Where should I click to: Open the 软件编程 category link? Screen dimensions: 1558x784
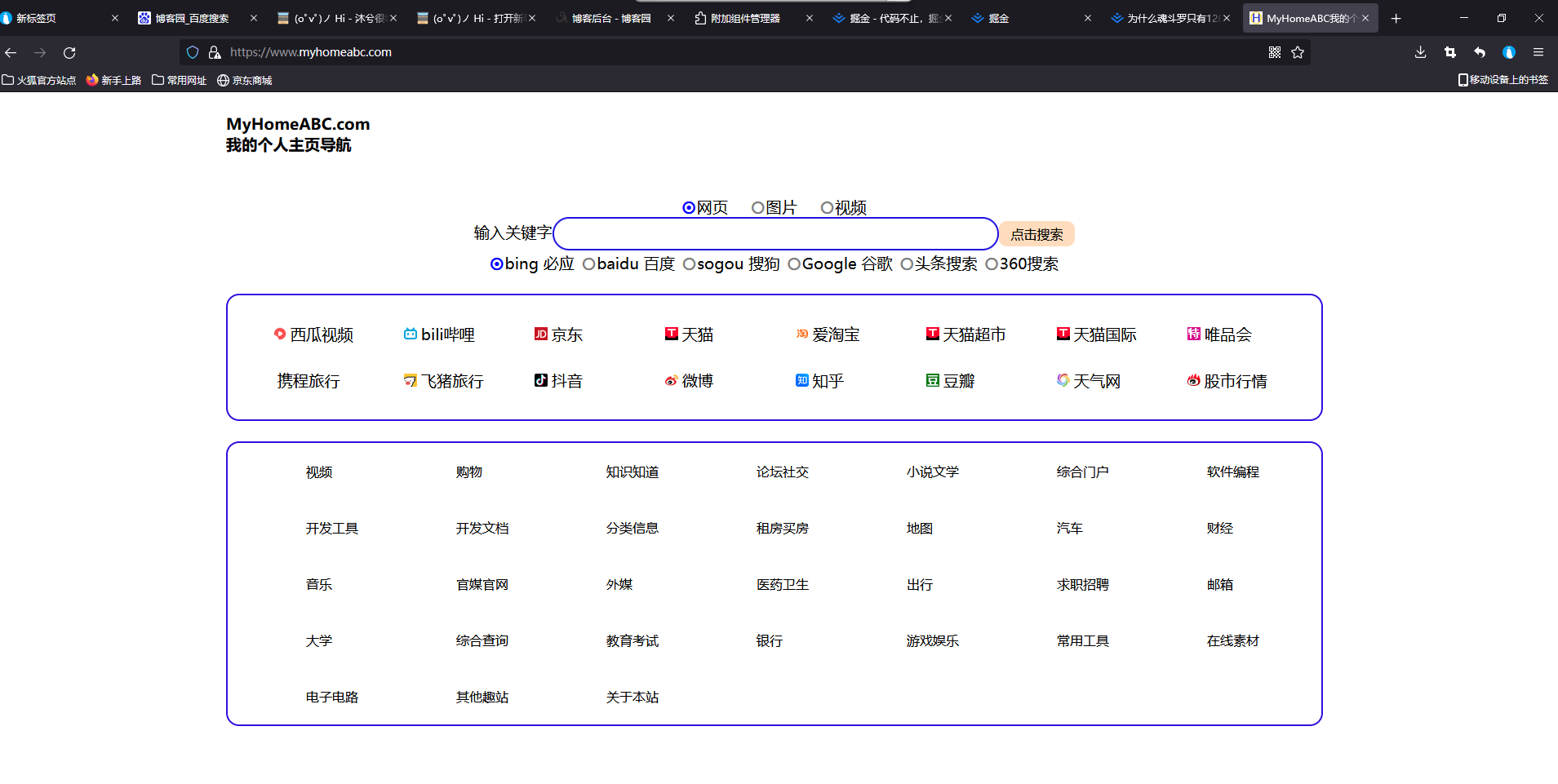(x=1233, y=472)
